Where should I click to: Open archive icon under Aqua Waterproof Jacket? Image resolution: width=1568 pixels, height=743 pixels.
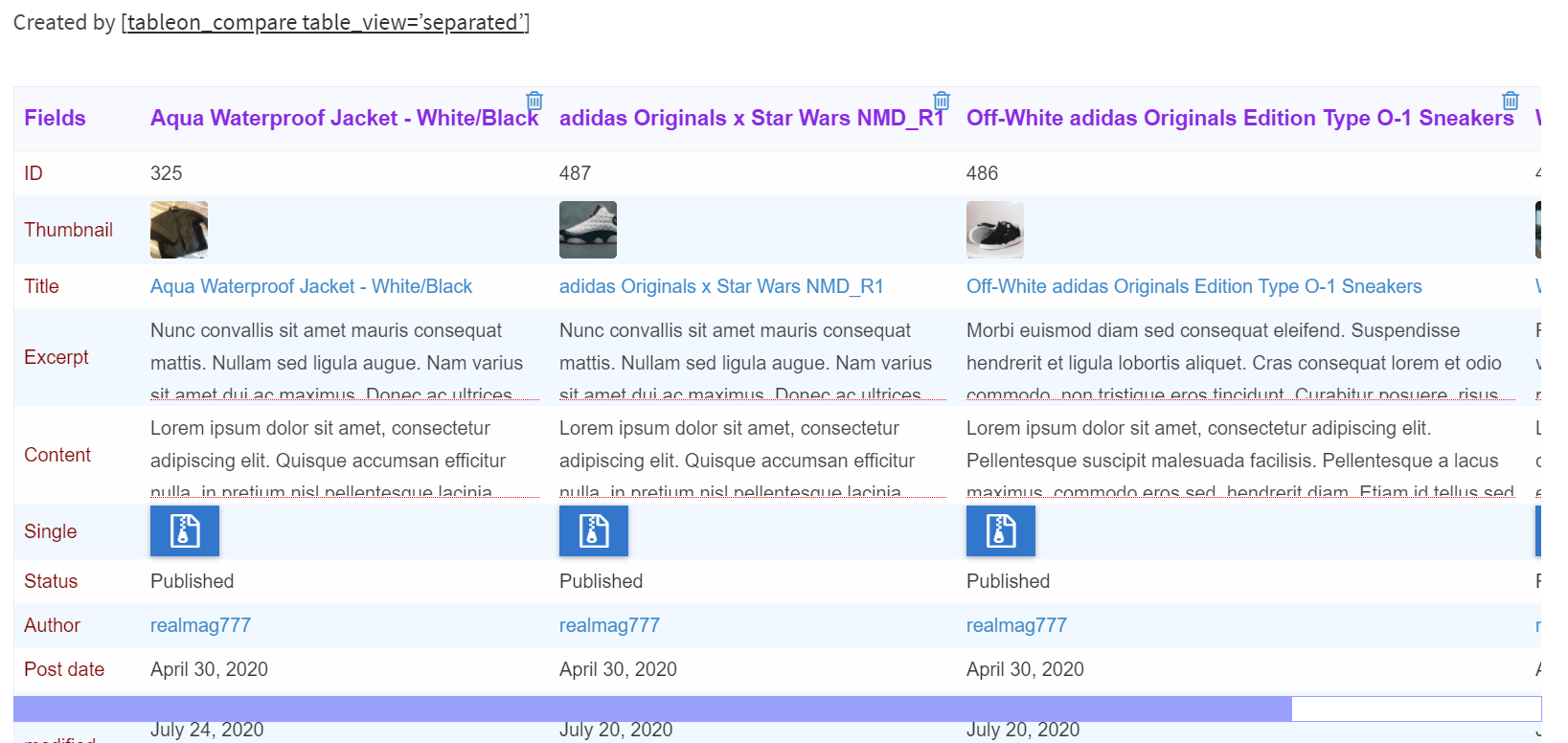coord(185,530)
